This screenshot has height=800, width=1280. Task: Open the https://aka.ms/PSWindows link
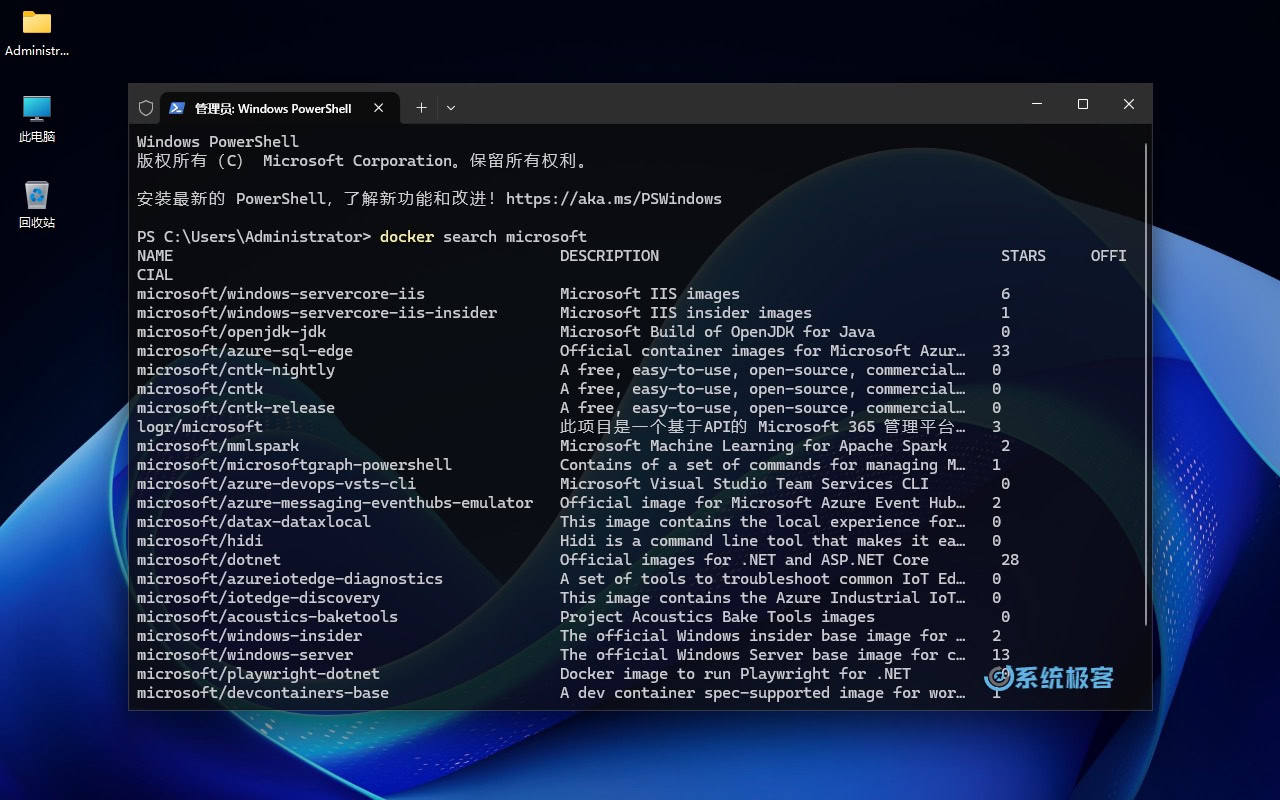click(x=614, y=199)
